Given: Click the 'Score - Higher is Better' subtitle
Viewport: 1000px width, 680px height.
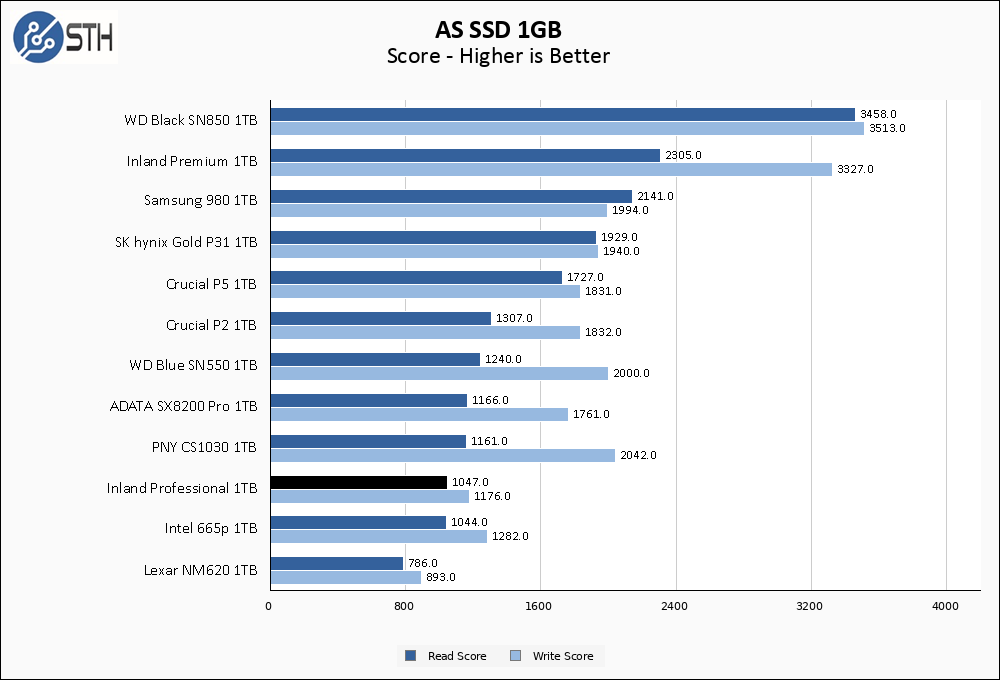Looking at the screenshot, I should 498,56.
